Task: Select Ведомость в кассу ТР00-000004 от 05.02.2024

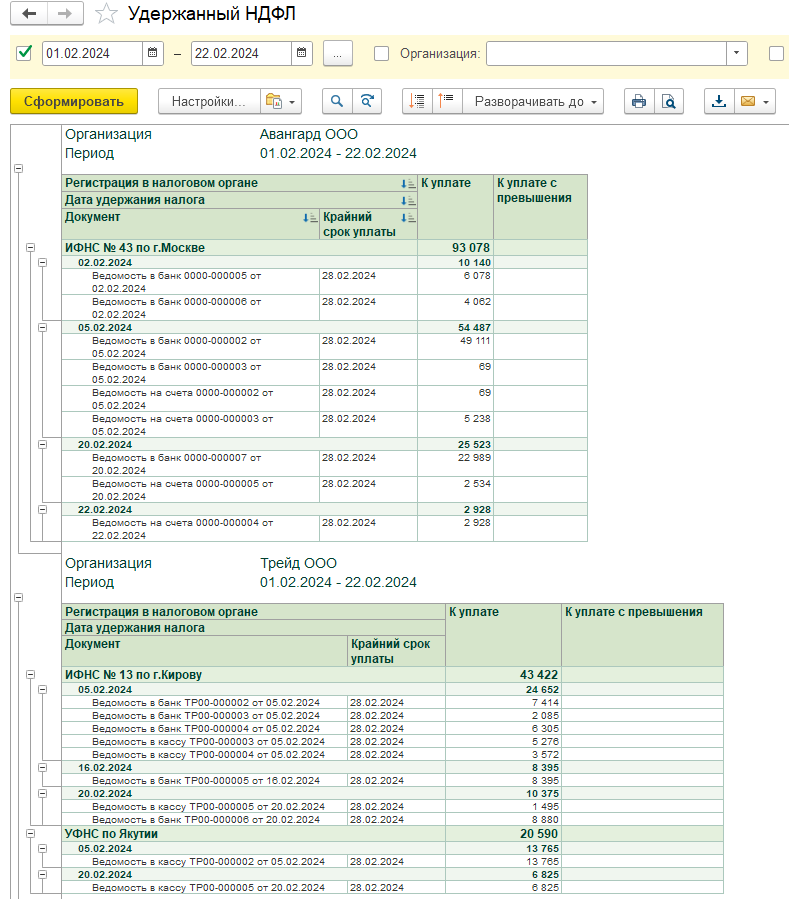Action: coord(205,755)
